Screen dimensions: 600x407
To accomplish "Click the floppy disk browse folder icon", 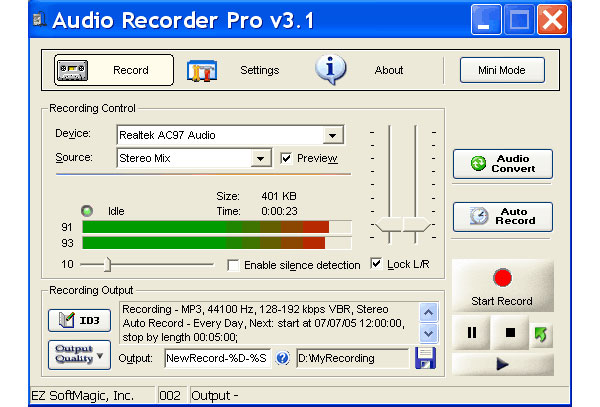I will tap(426, 358).
